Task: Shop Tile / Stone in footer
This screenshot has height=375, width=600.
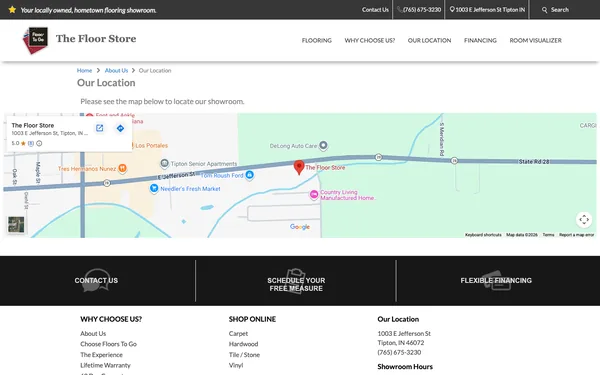Action: pos(244,355)
